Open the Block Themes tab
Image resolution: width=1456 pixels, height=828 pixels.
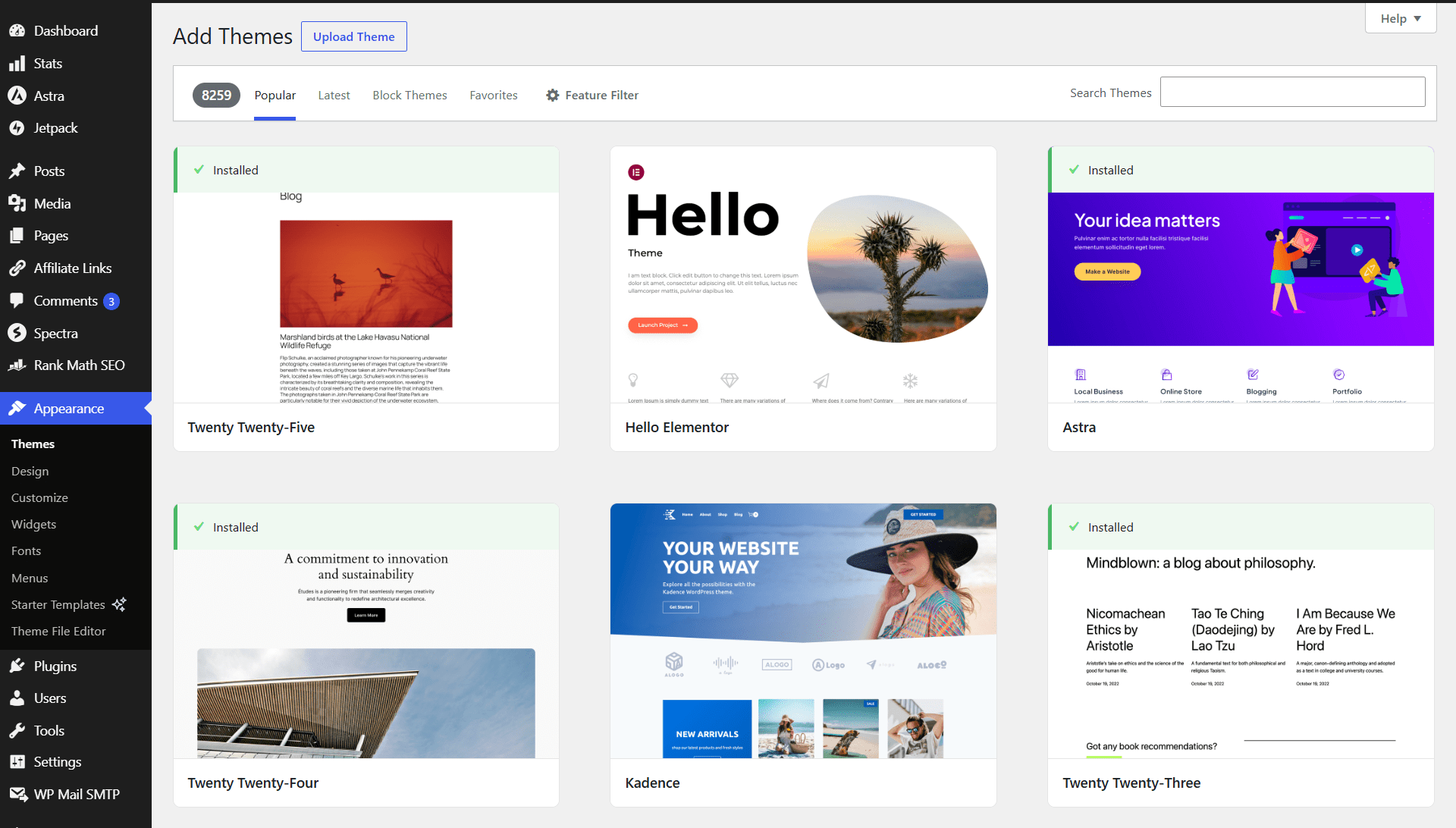tap(409, 95)
